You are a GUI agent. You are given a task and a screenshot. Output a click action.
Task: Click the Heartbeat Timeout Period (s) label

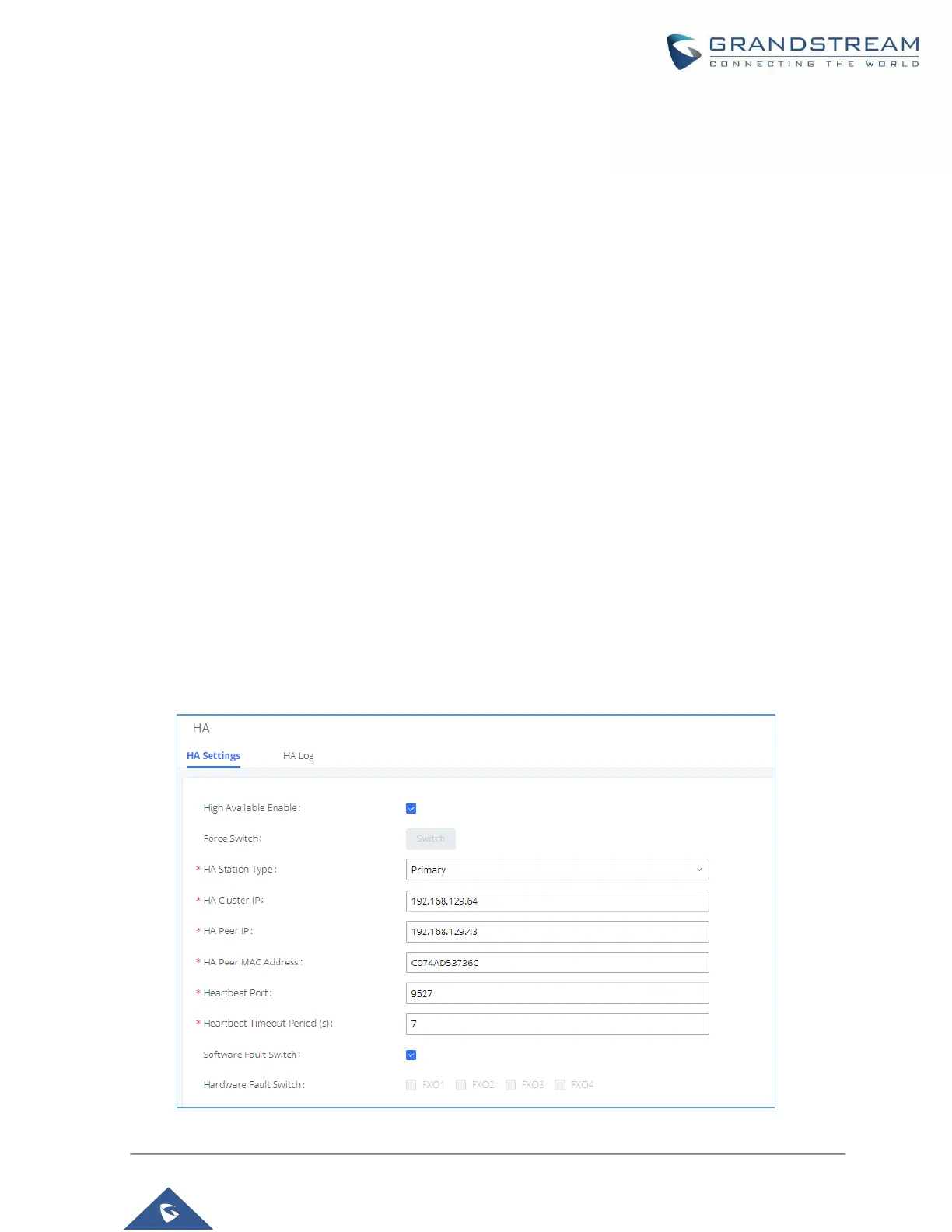point(268,1024)
